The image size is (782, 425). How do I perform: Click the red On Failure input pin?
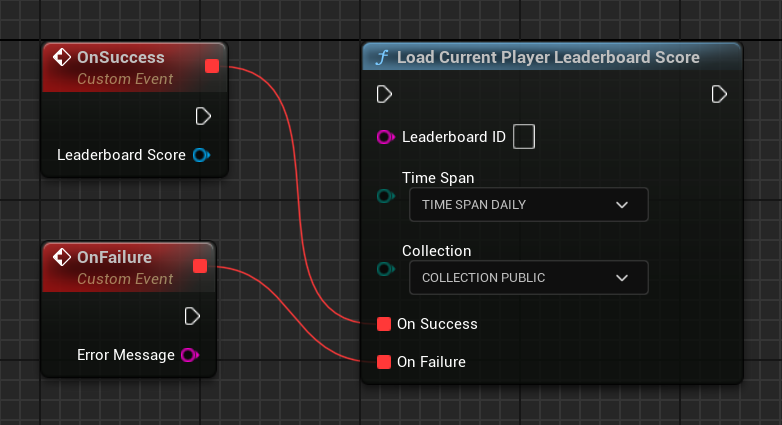(384, 362)
